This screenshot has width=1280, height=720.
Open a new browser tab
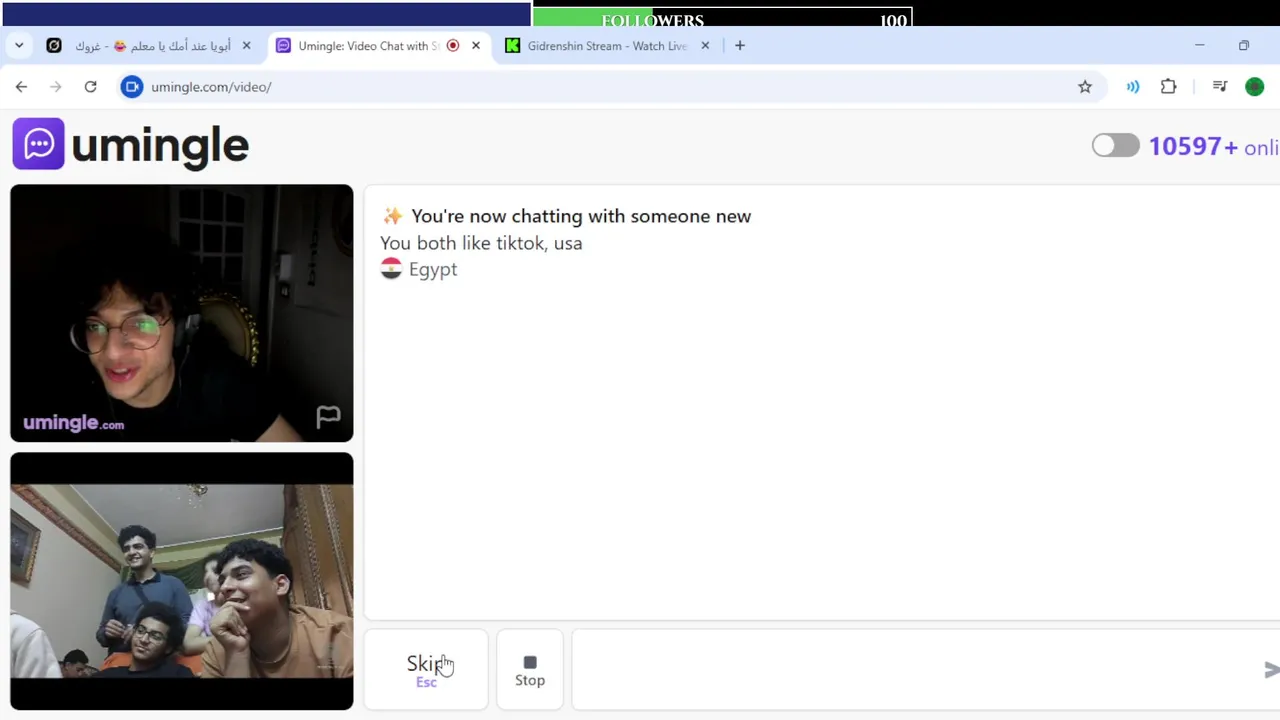click(740, 46)
